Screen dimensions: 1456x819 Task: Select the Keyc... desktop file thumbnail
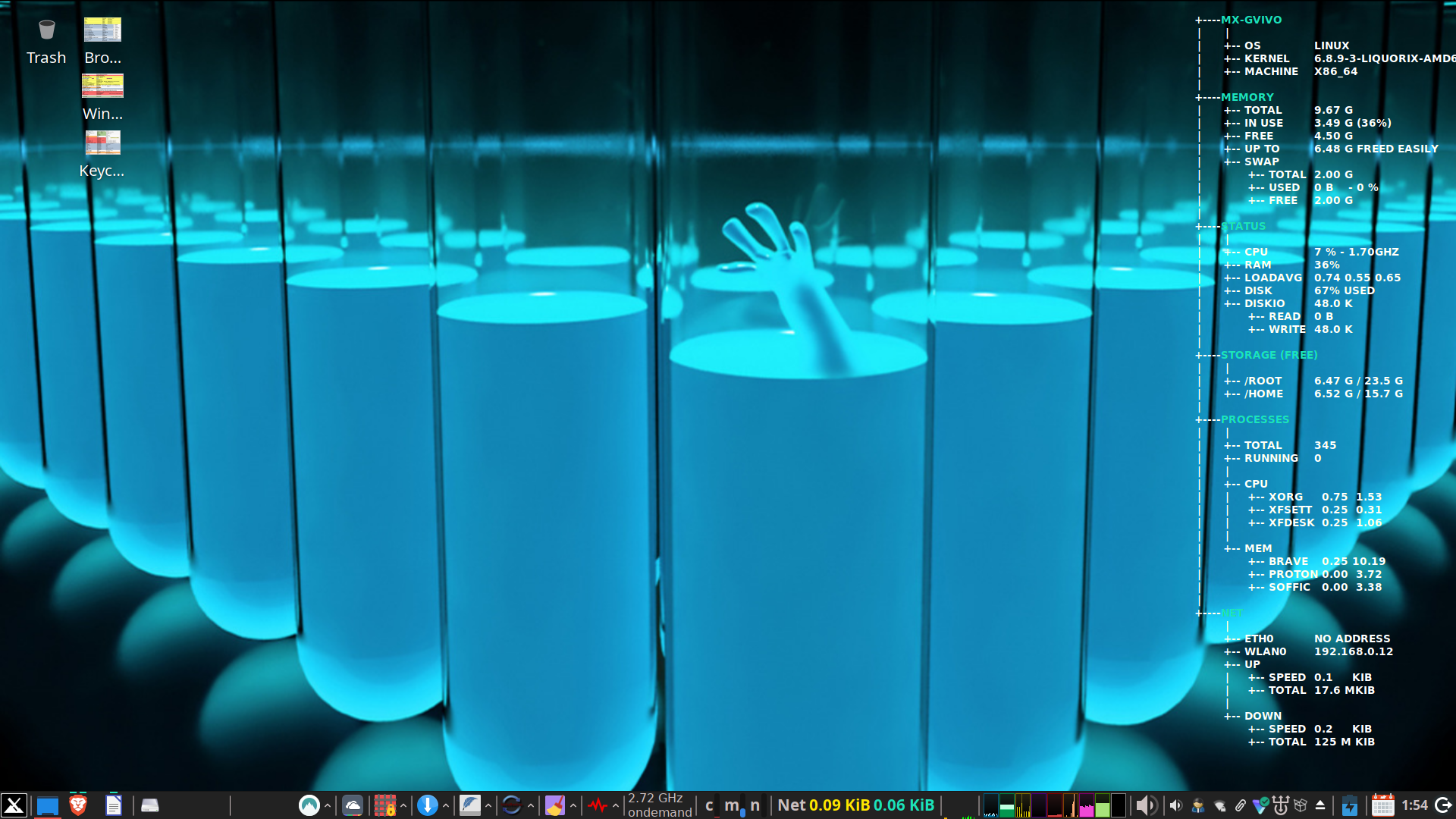102,143
